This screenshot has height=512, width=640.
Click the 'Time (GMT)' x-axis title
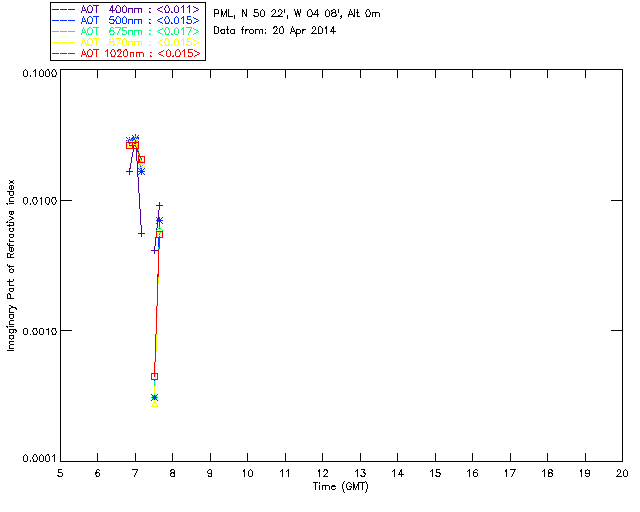340,487
